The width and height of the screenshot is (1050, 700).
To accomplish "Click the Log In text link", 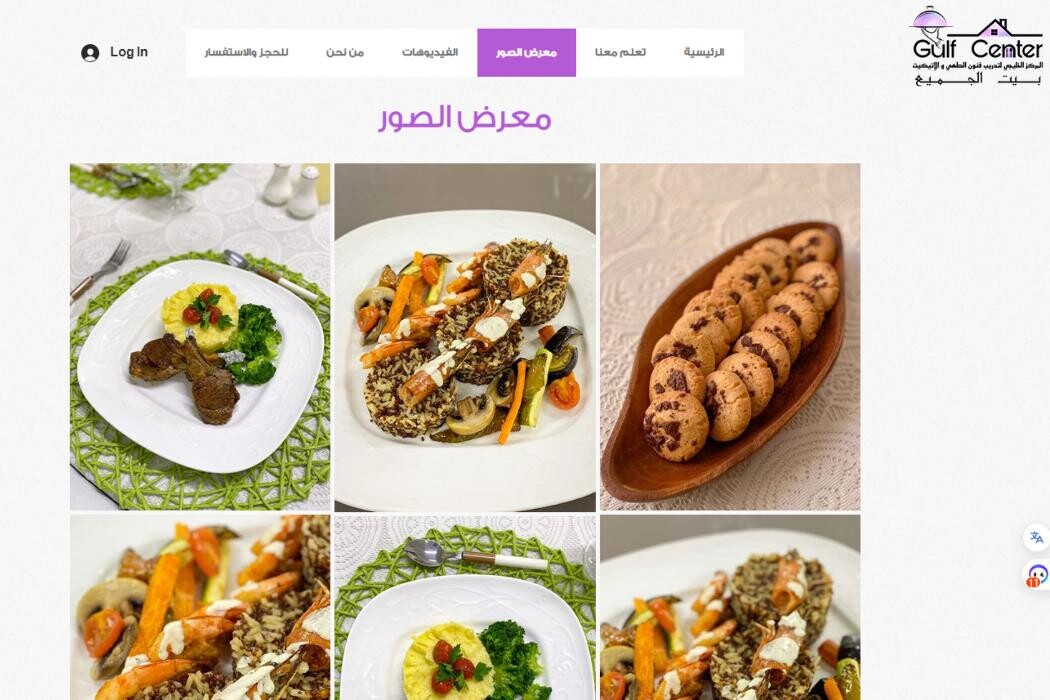I will tap(129, 52).
